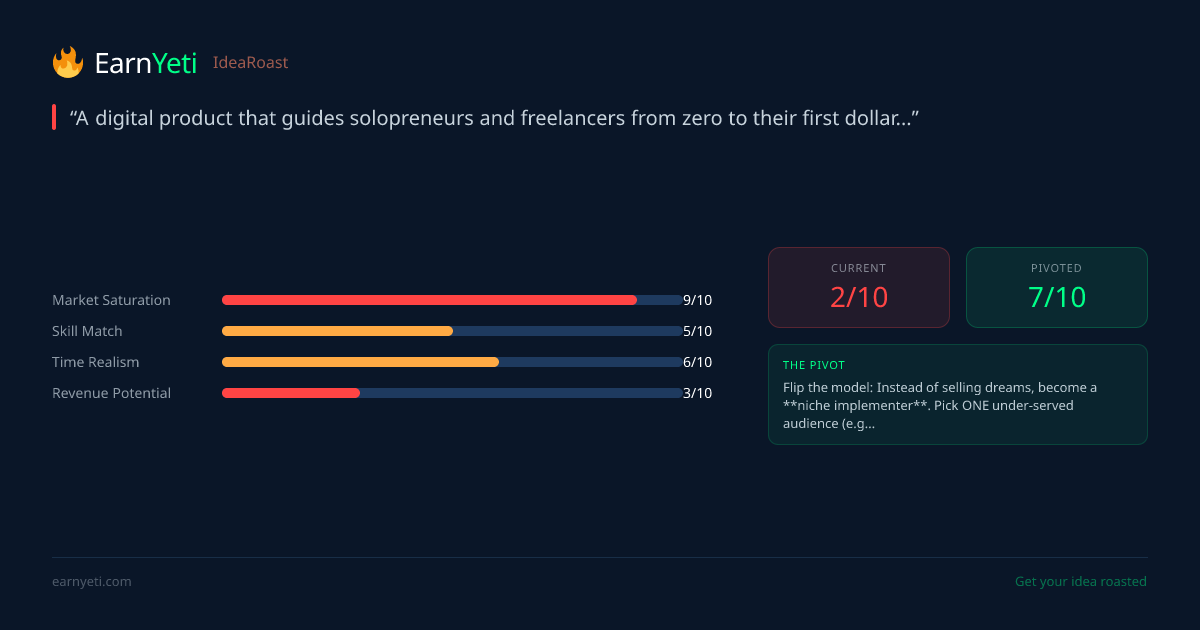This screenshot has width=1200, height=630.
Task: Click the Skill Match label
Action: click(x=87, y=331)
